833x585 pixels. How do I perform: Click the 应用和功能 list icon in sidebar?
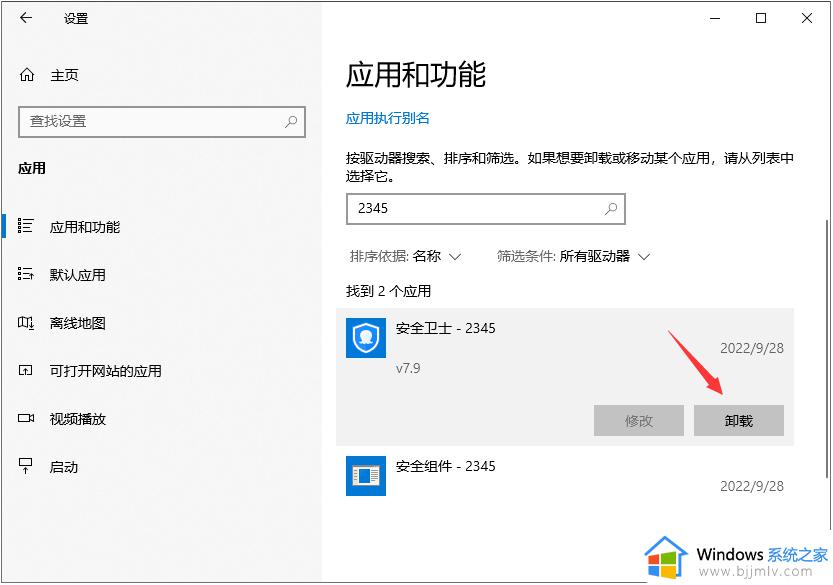[x=26, y=226]
